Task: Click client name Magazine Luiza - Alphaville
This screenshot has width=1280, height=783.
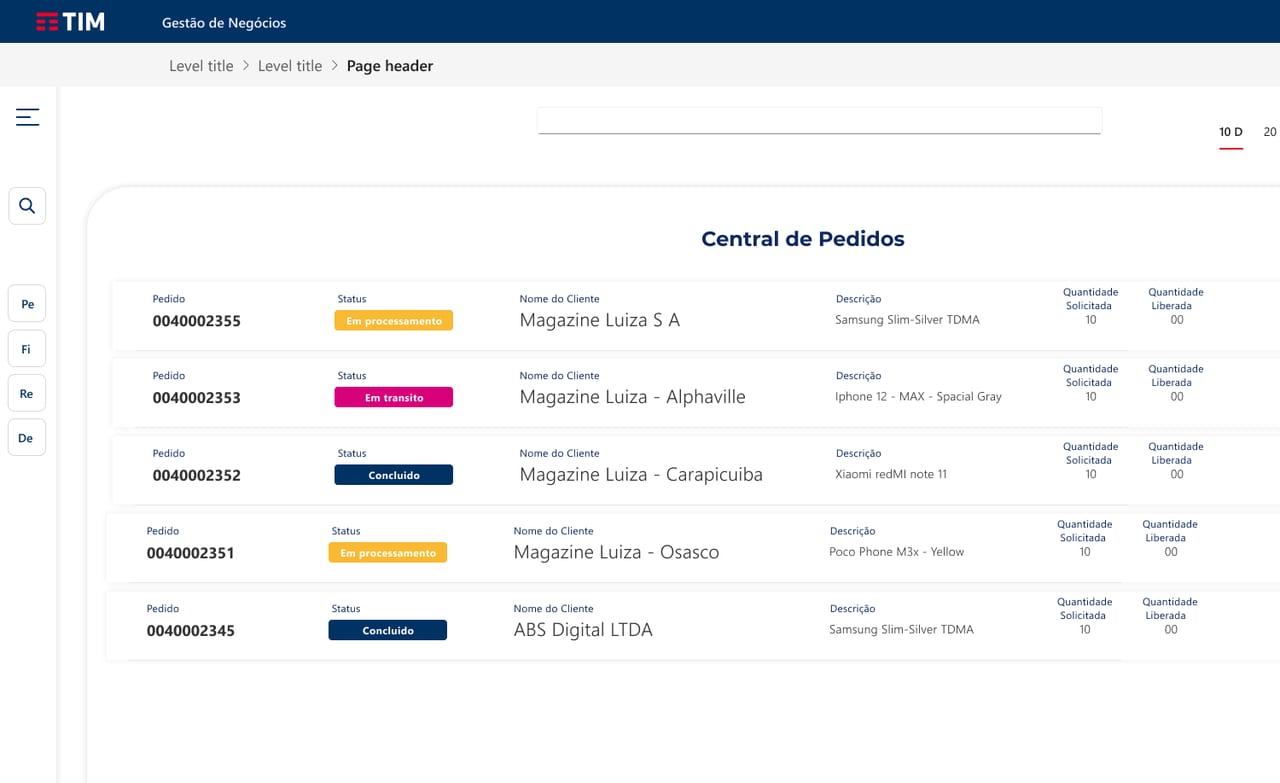Action: (x=633, y=397)
